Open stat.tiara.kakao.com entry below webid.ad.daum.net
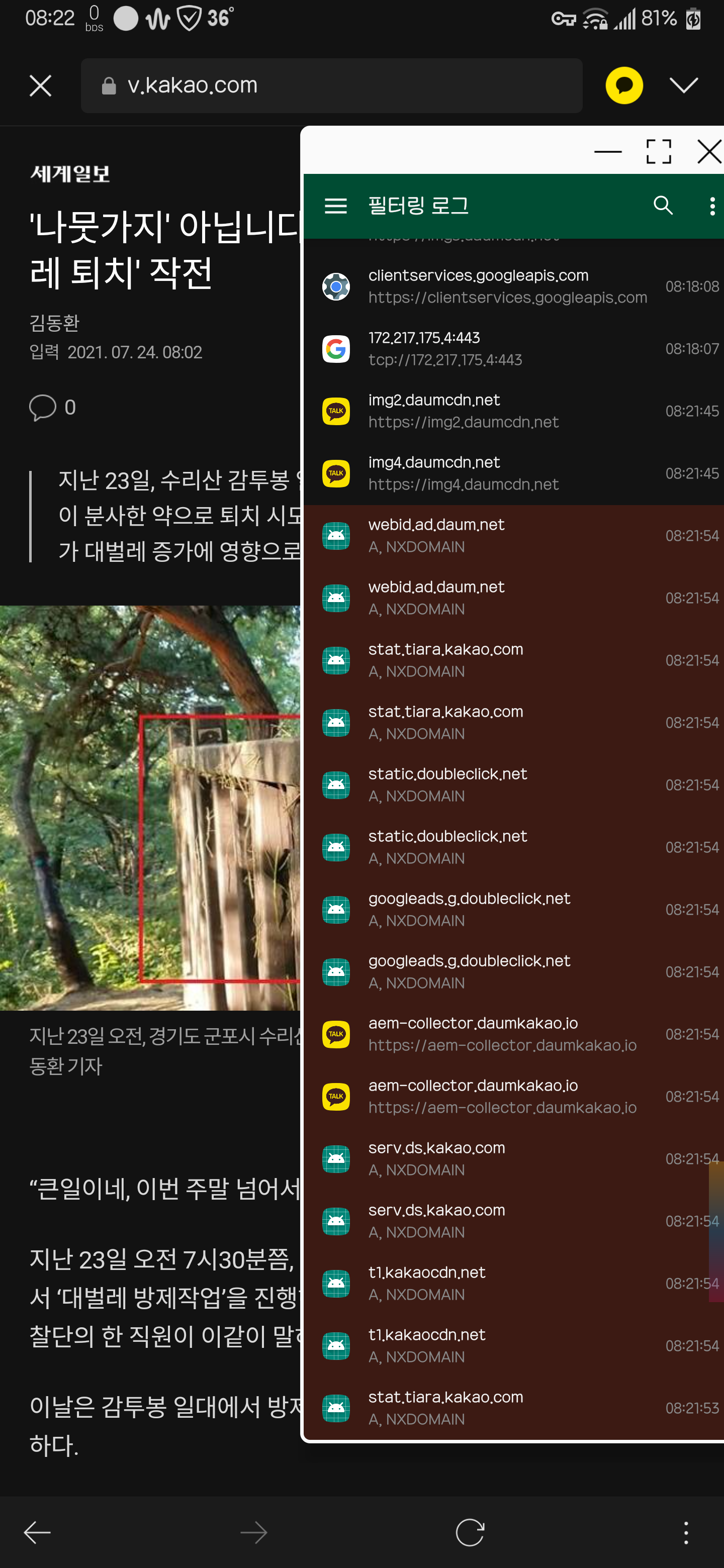Viewport: 724px width, 1568px height. click(x=513, y=660)
